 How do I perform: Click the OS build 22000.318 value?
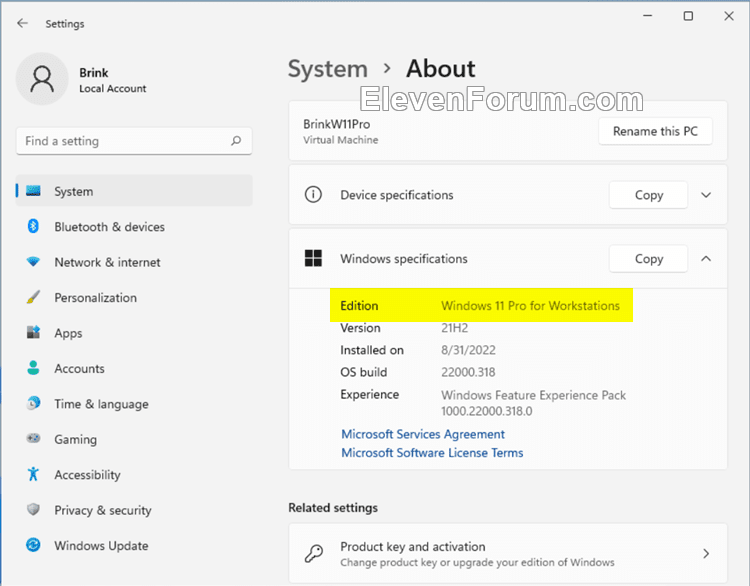[x=468, y=372]
